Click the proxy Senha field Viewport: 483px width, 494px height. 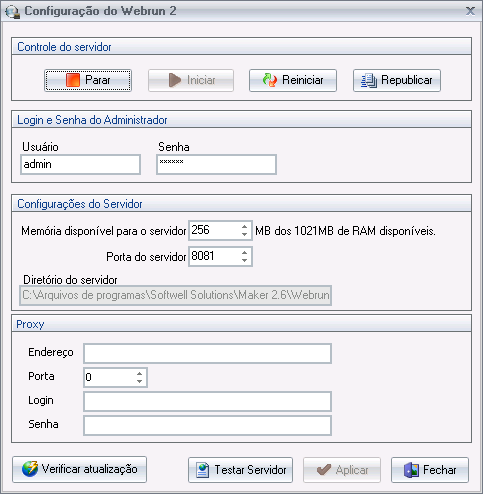(207, 425)
